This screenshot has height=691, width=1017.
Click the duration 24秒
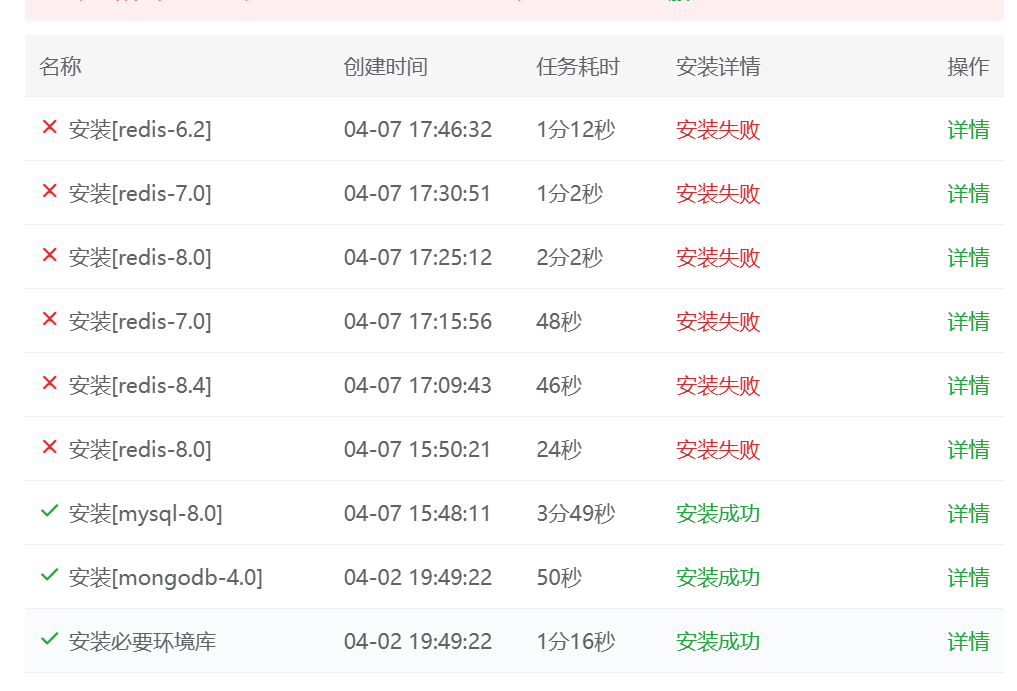point(558,449)
